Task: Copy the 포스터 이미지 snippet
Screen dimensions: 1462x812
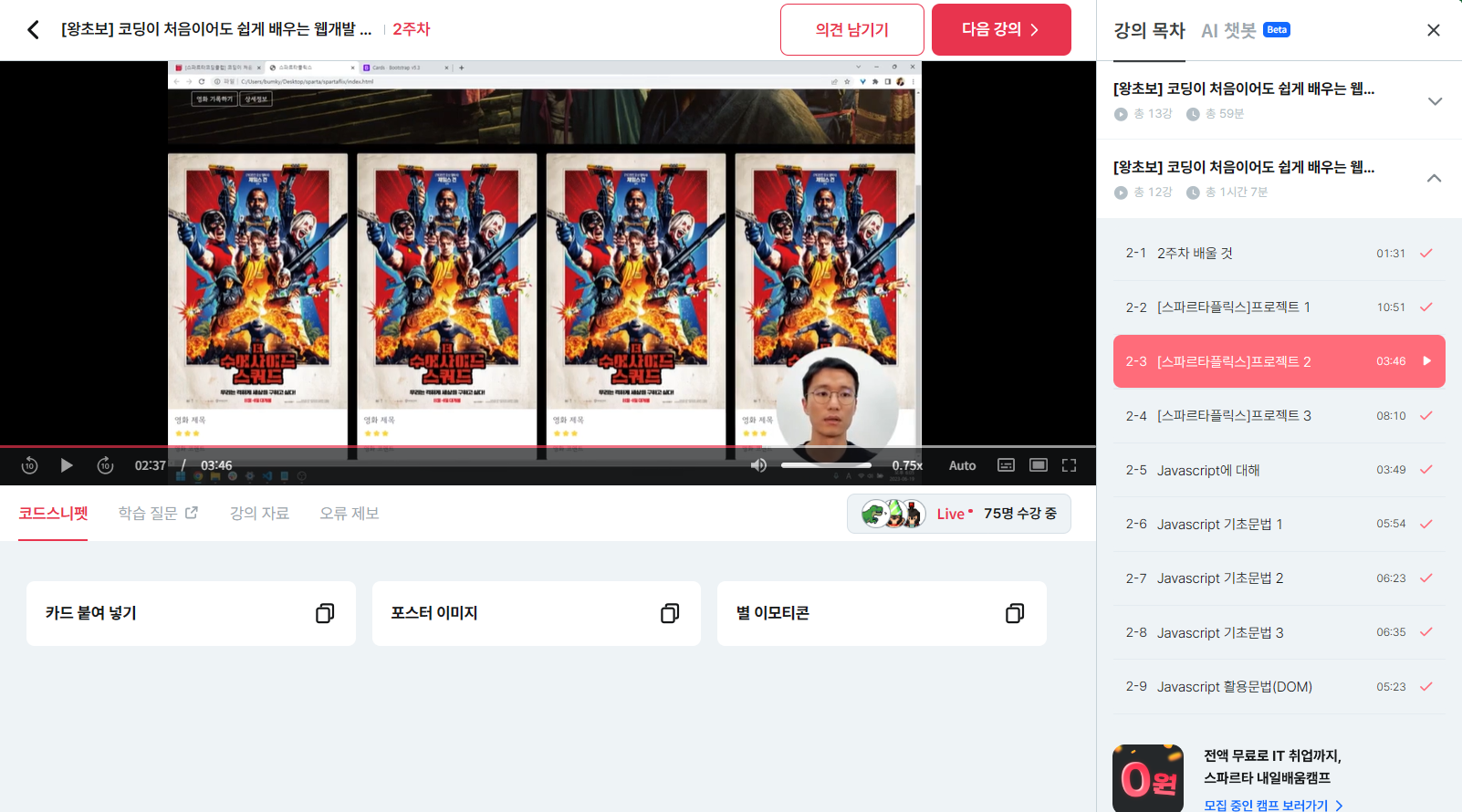Action: click(x=670, y=613)
